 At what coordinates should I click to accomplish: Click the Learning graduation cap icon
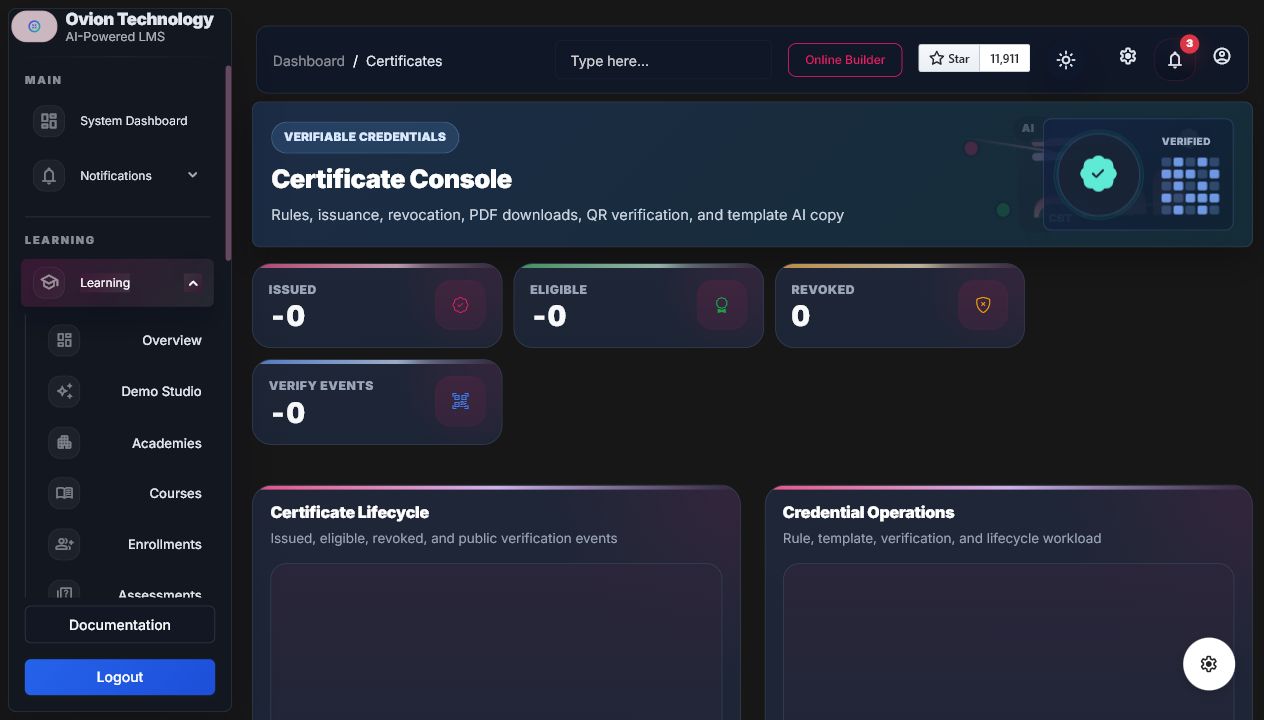click(48, 283)
